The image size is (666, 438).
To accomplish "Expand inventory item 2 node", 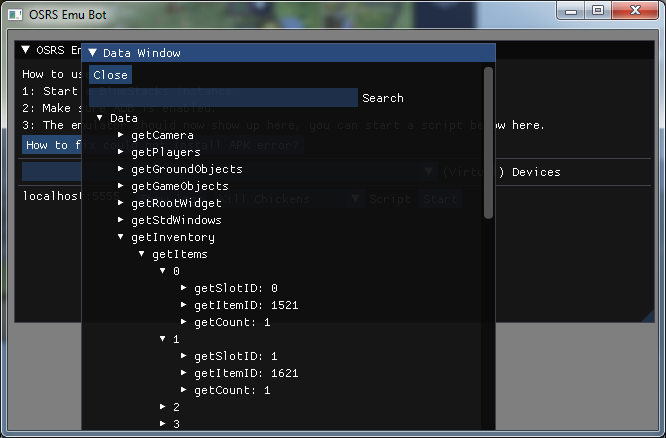I will [x=163, y=407].
